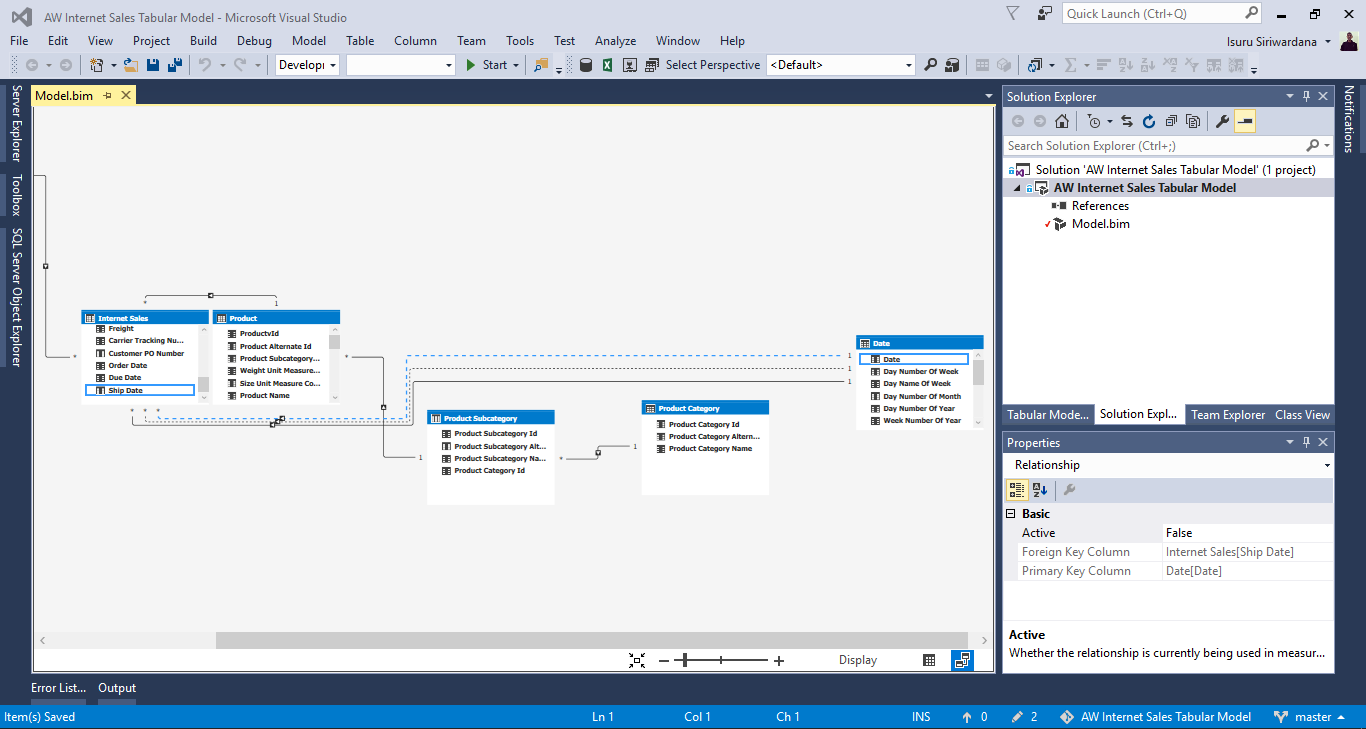This screenshot has width=1366, height=729.
Task: Click the Display button below the diagram
Action: [857, 660]
